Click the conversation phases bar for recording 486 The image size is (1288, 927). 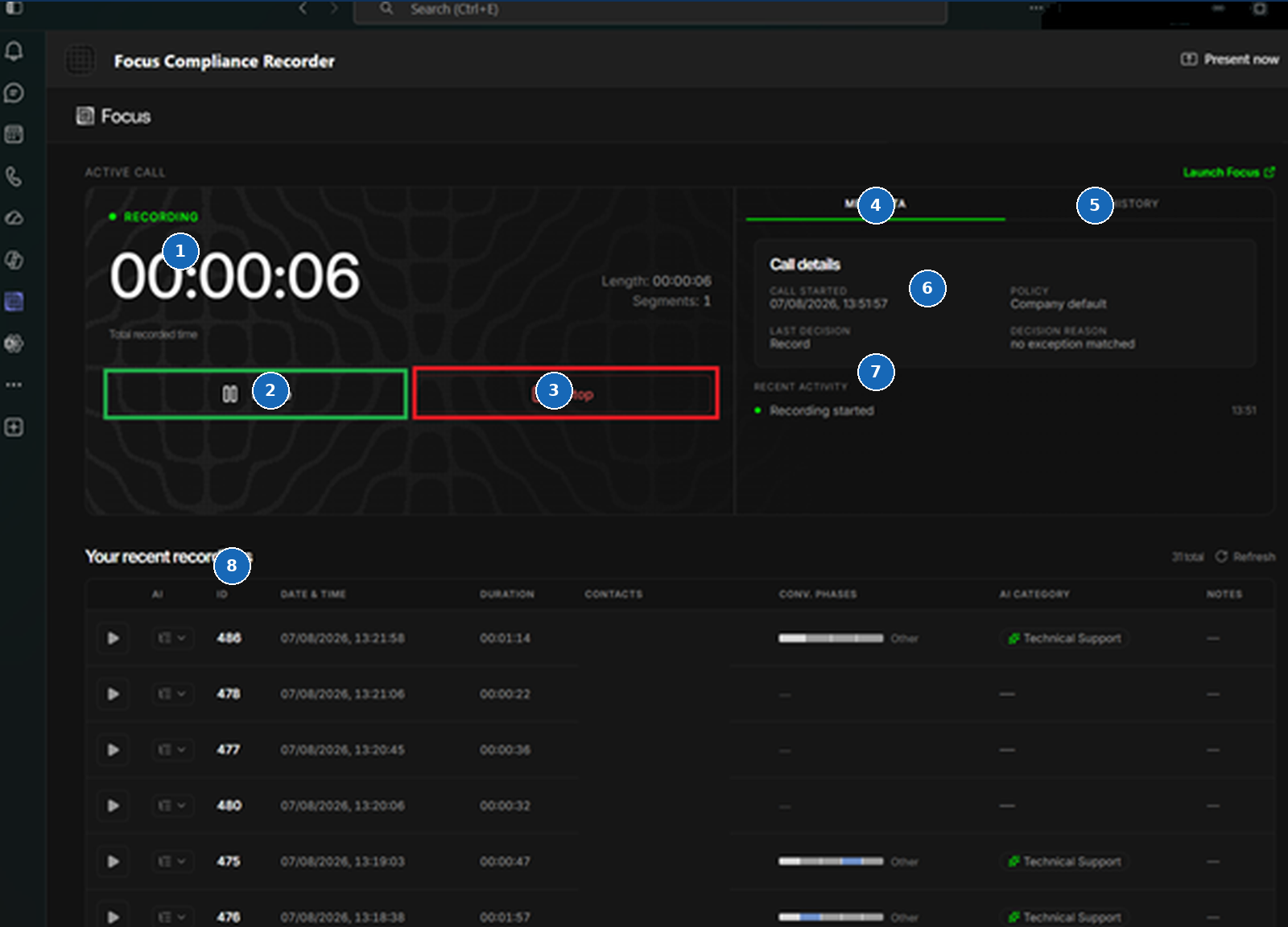coord(831,638)
